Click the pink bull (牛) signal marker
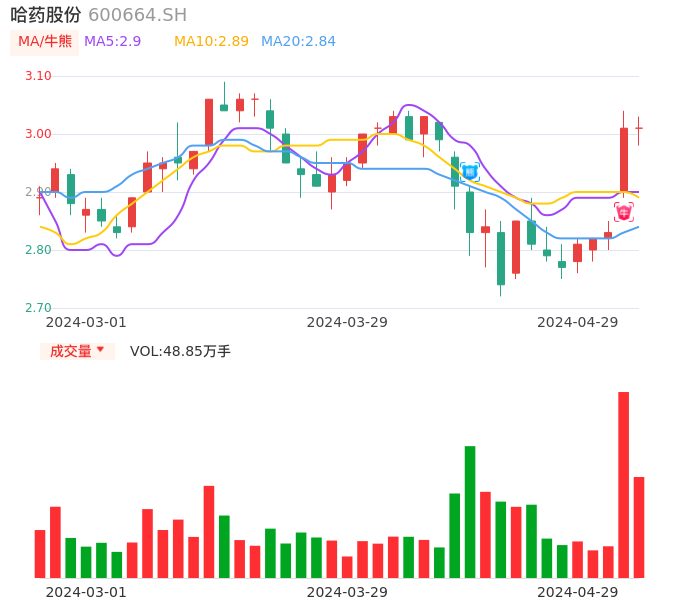686x606 pixels. click(623, 212)
